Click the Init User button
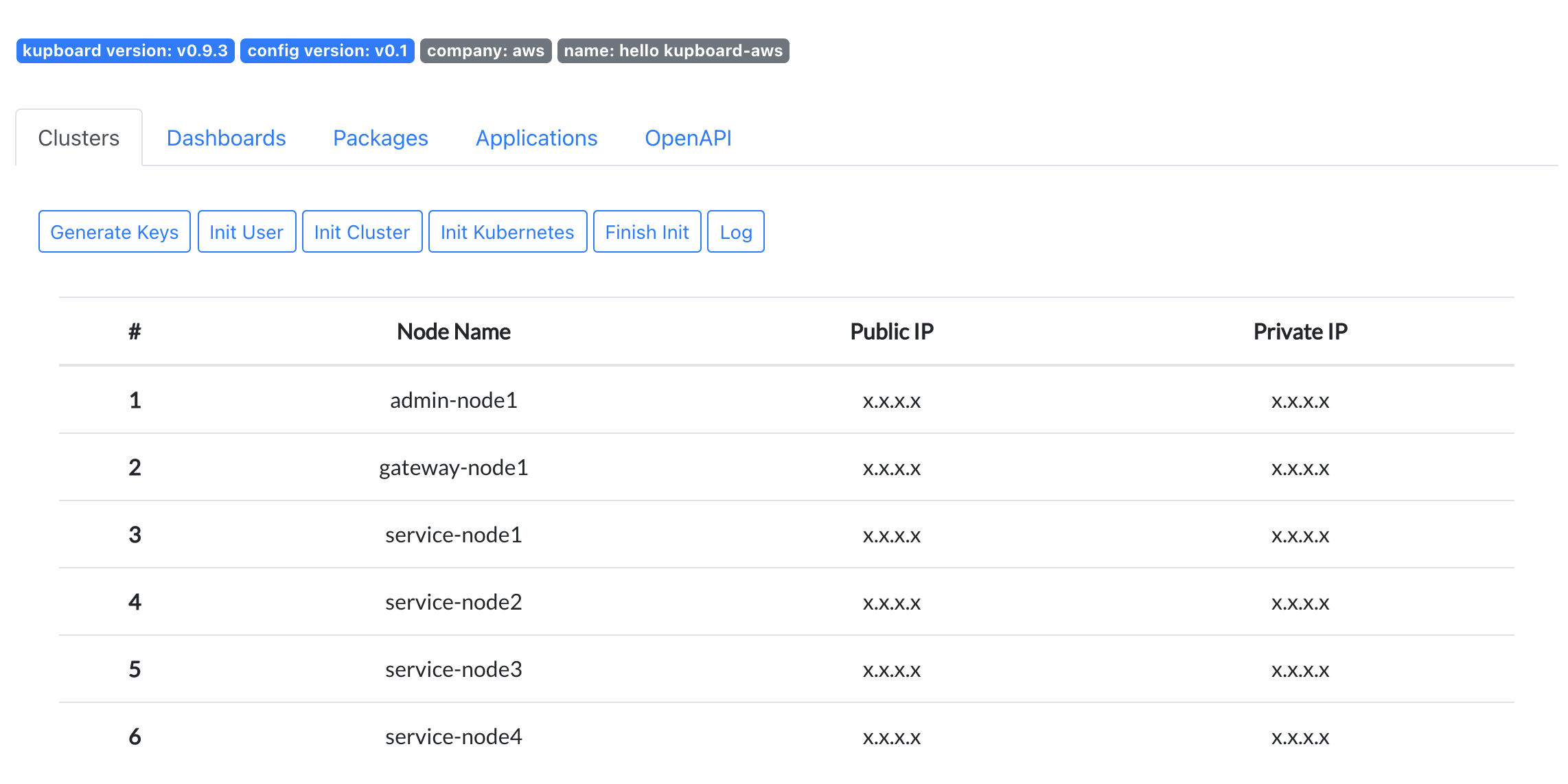1568x784 pixels. click(246, 231)
